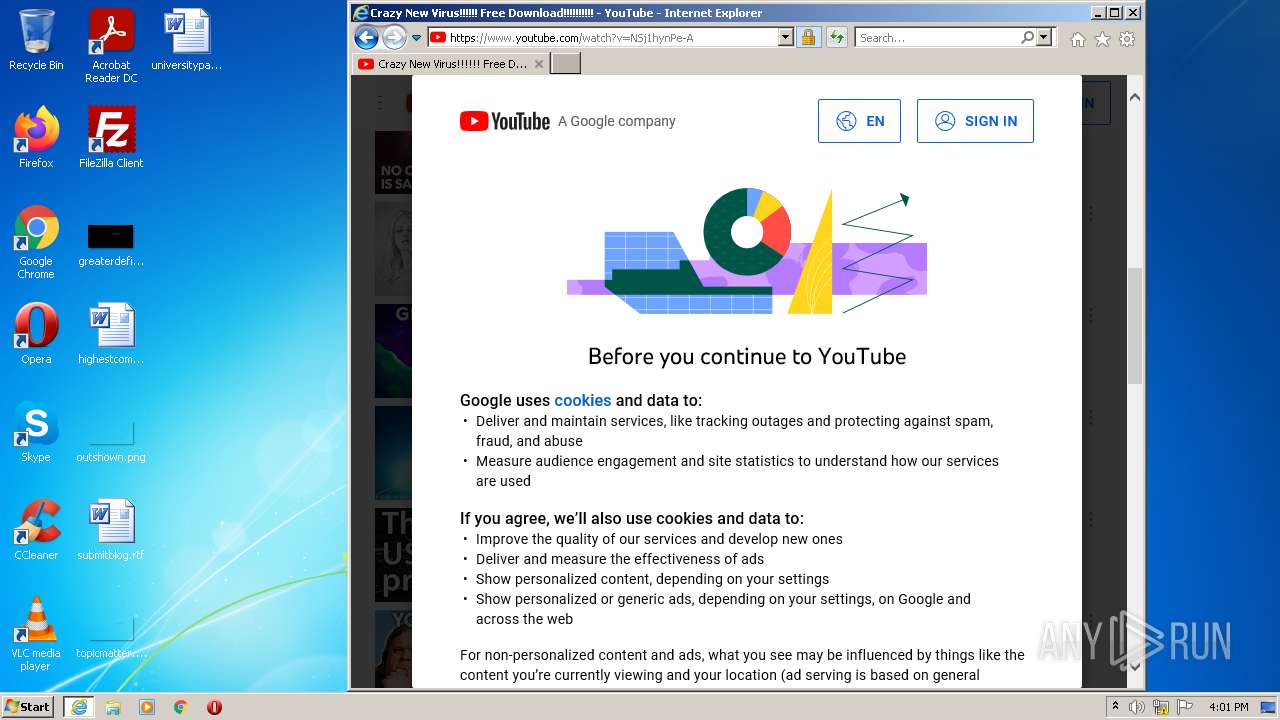Click the search magnifier icon
Viewport: 1280px width, 720px height.
tap(1027, 38)
